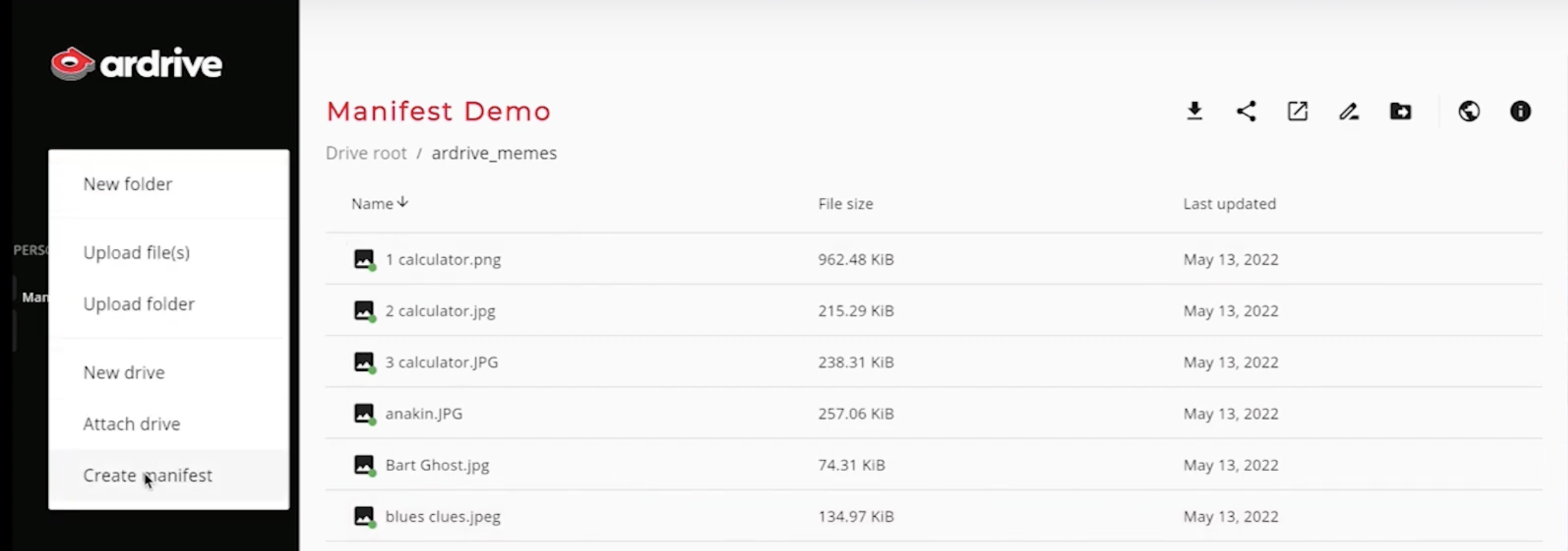Viewport: 1568px width, 551px height.
Task: Open the preview in new tab icon
Action: coord(1298,111)
